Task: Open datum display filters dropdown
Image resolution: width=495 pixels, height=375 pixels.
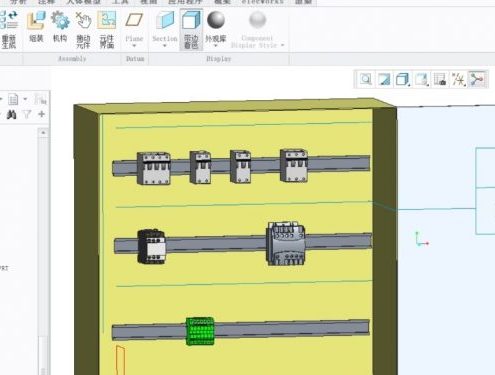Action: point(458,79)
